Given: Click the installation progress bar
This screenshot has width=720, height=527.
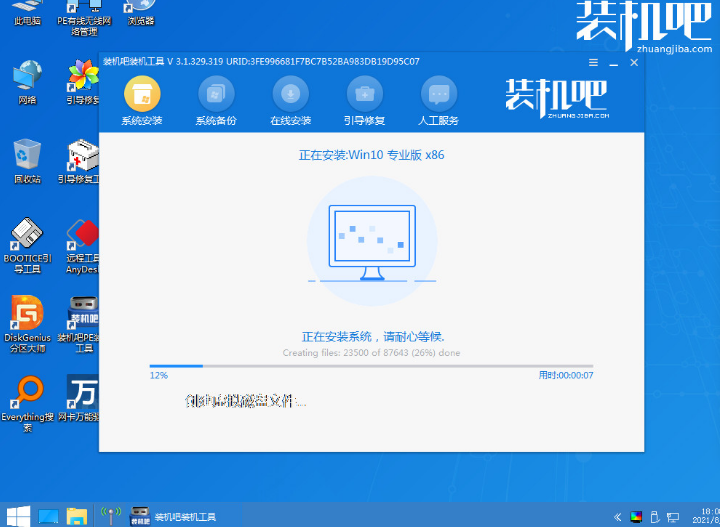Looking at the screenshot, I should tap(371, 366).
